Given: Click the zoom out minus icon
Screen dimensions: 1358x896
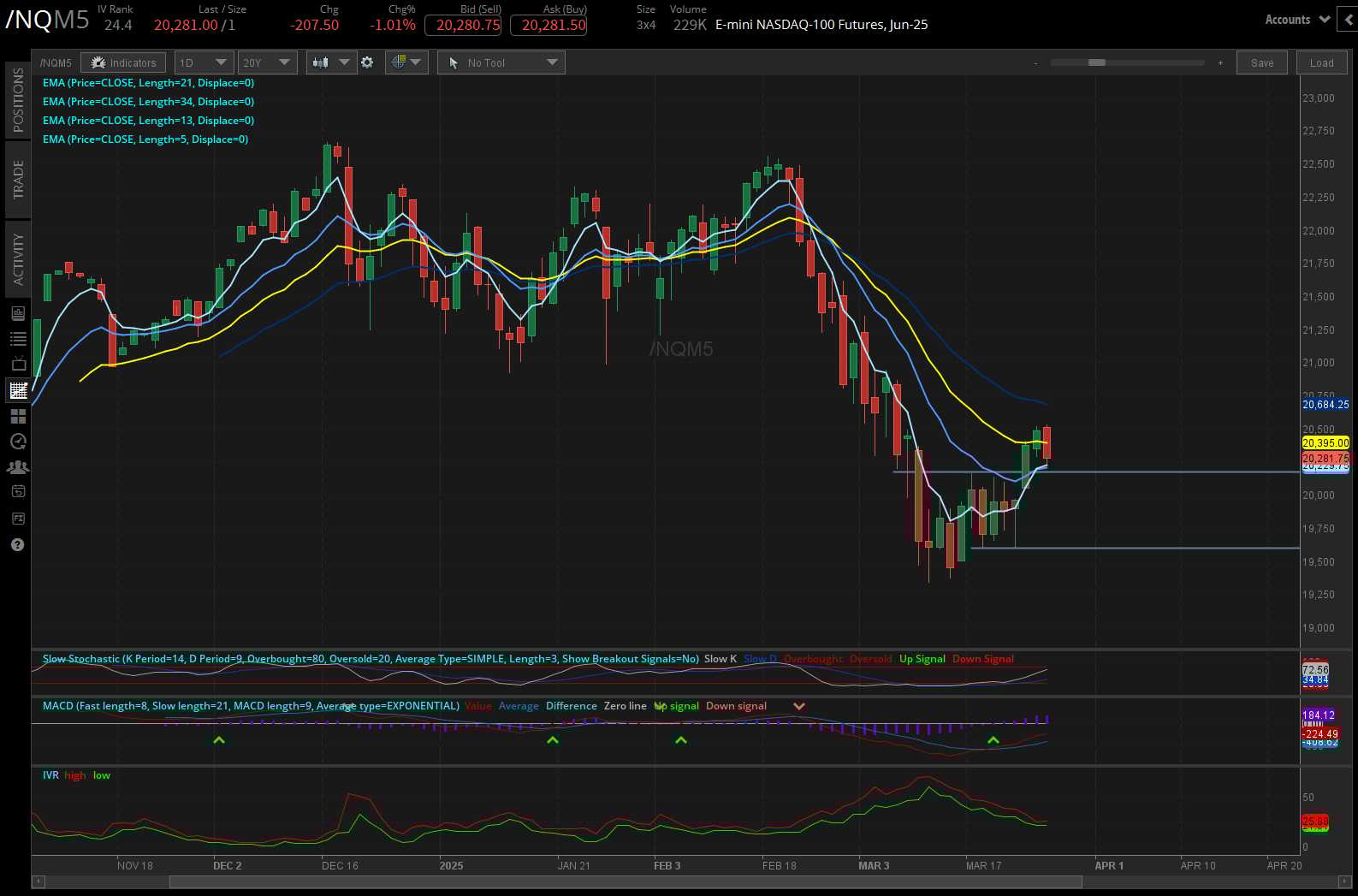Looking at the screenshot, I should coord(1035,63).
